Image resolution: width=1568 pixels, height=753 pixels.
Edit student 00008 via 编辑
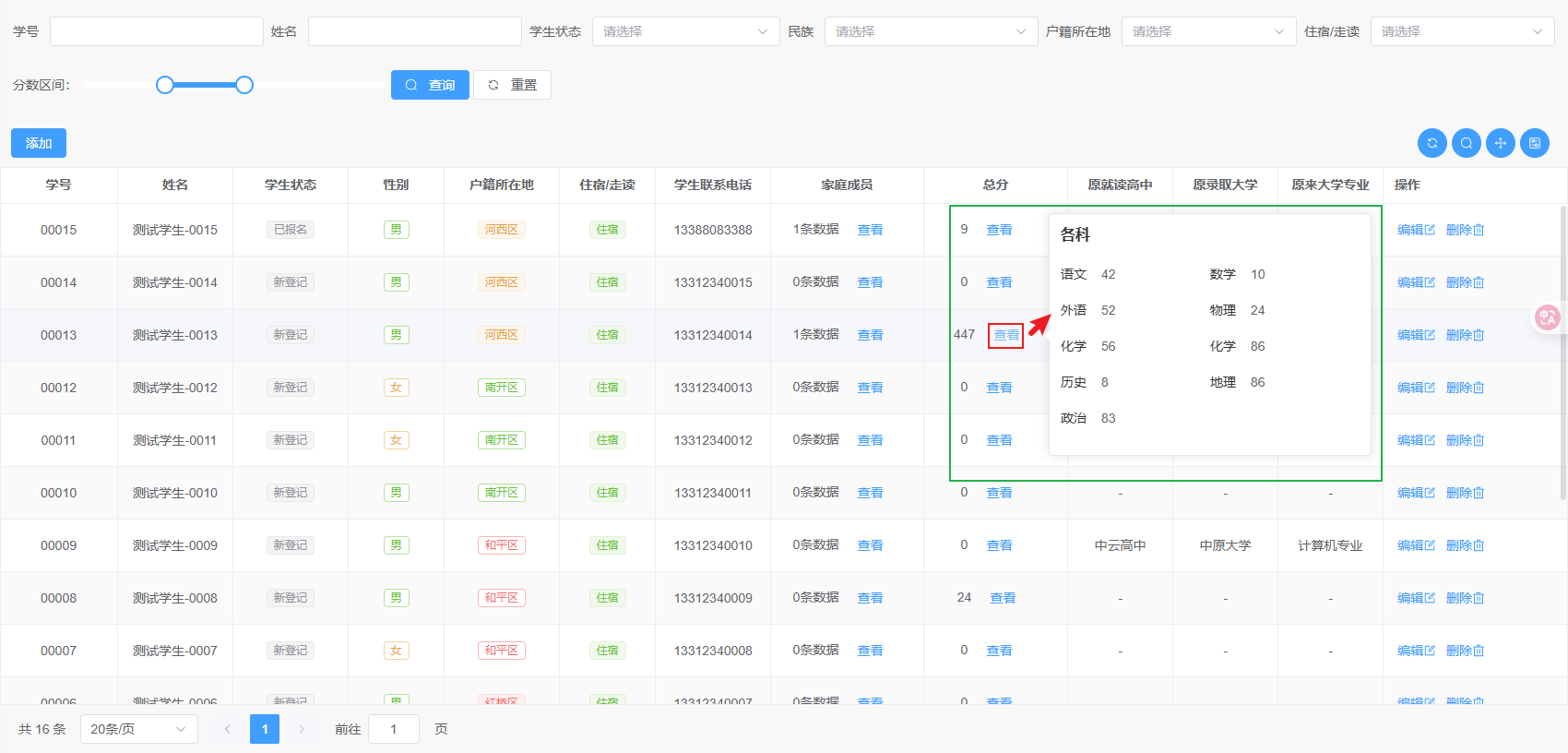[x=1416, y=598]
